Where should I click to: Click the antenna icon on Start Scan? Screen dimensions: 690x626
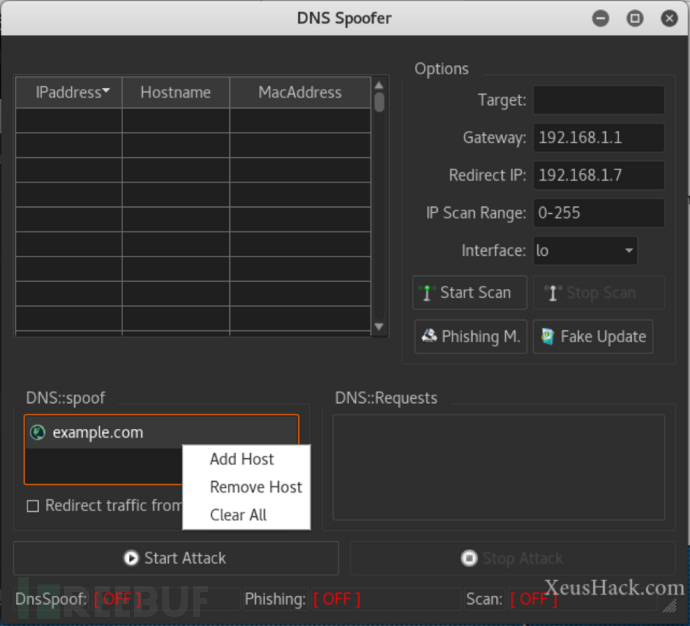pos(427,293)
